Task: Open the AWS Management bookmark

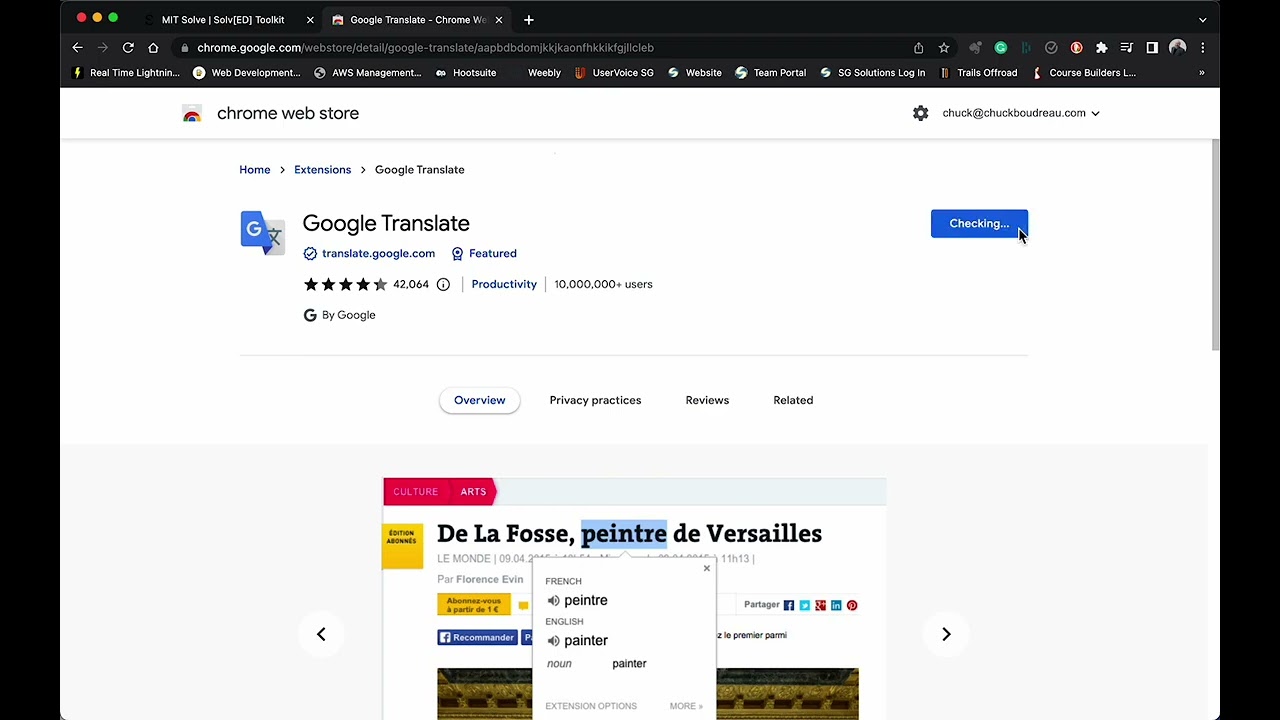Action: (x=367, y=72)
